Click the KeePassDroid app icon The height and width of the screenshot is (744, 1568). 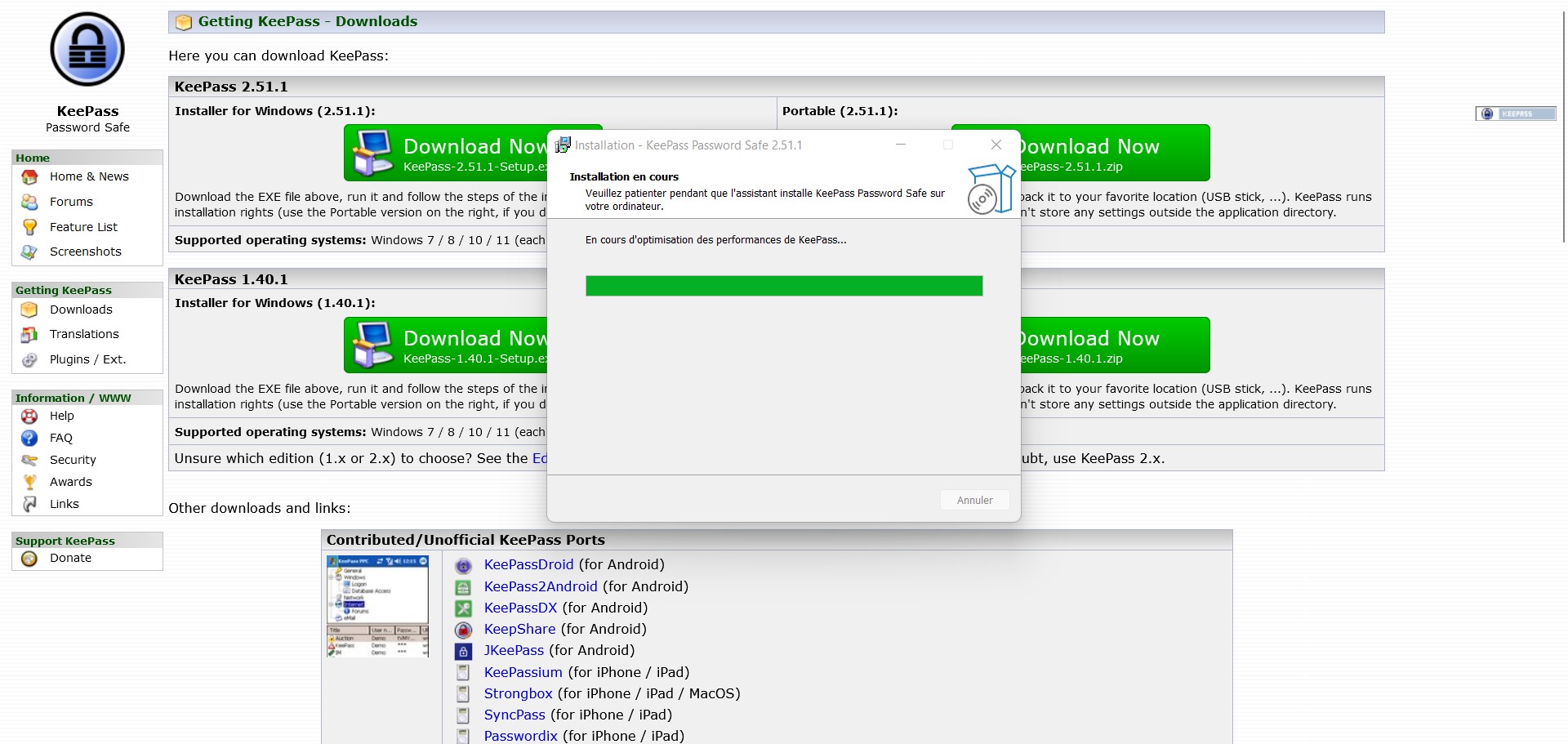click(x=463, y=565)
